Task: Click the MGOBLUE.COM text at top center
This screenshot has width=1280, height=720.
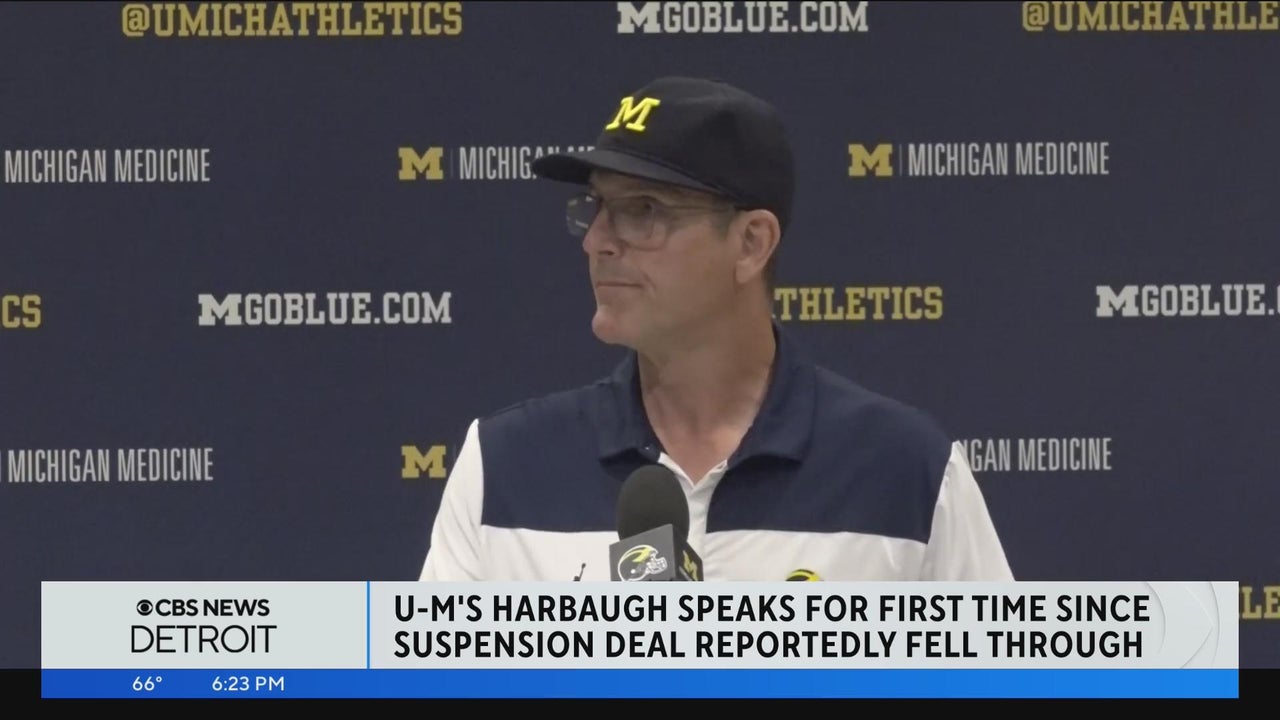Action: [x=742, y=17]
